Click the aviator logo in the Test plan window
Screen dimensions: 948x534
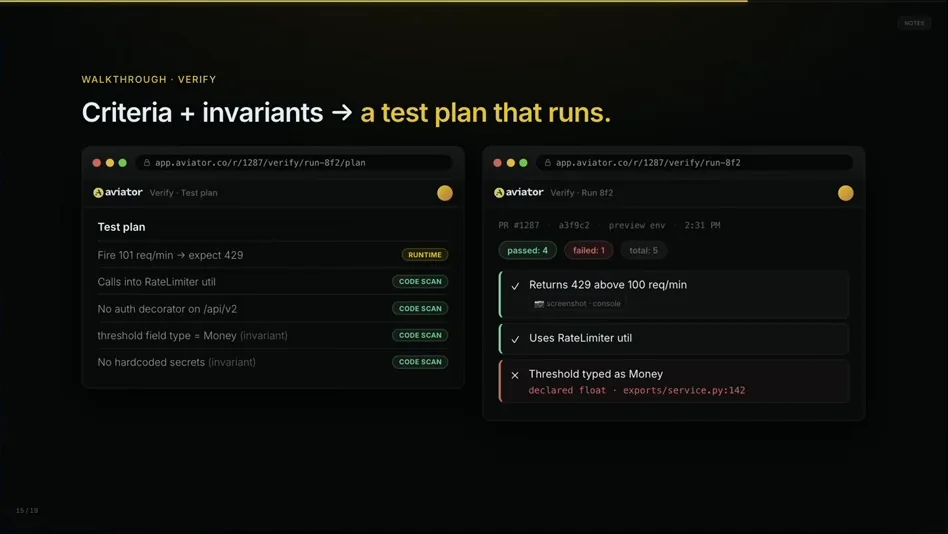coord(118,192)
